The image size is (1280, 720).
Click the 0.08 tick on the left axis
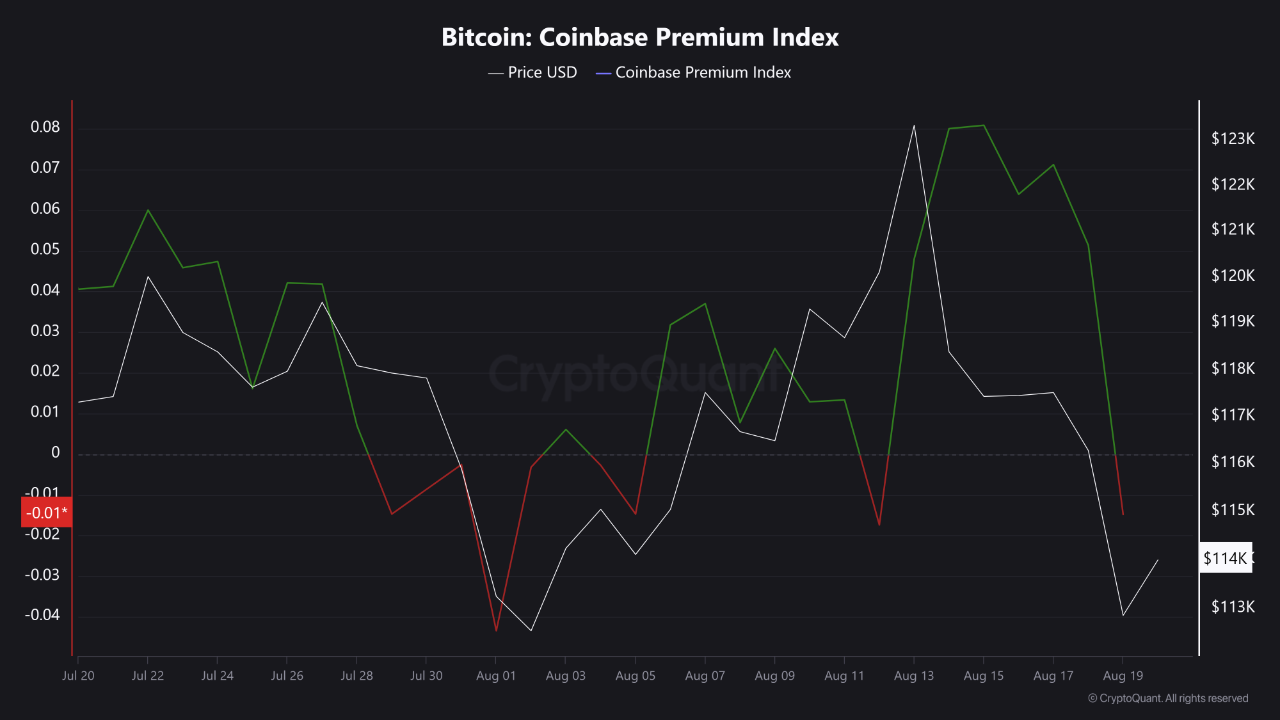pos(44,128)
